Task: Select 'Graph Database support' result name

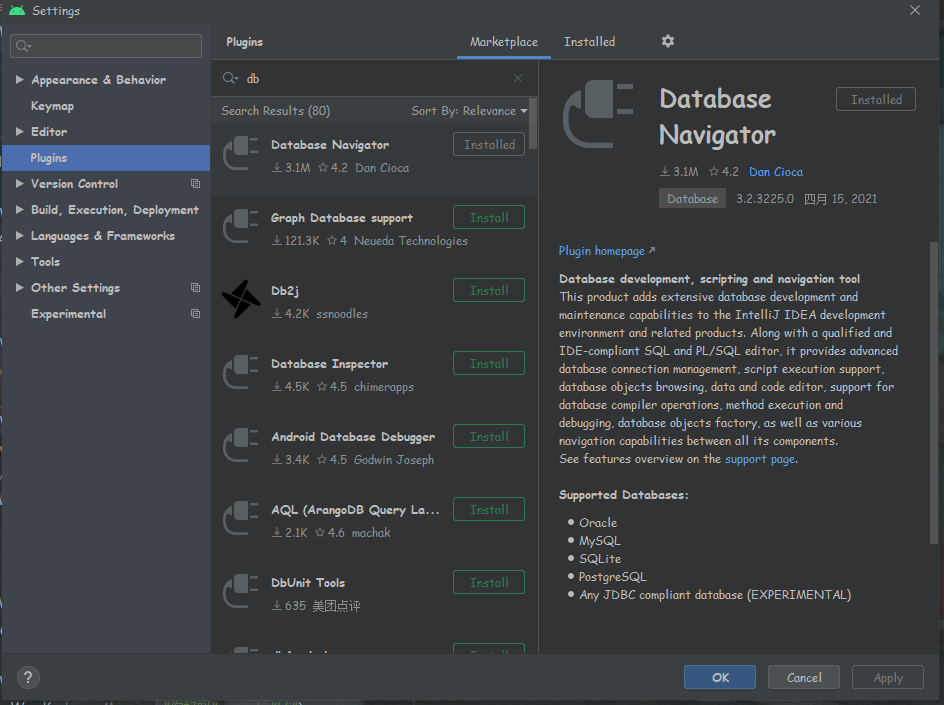Action: pos(342,217)
